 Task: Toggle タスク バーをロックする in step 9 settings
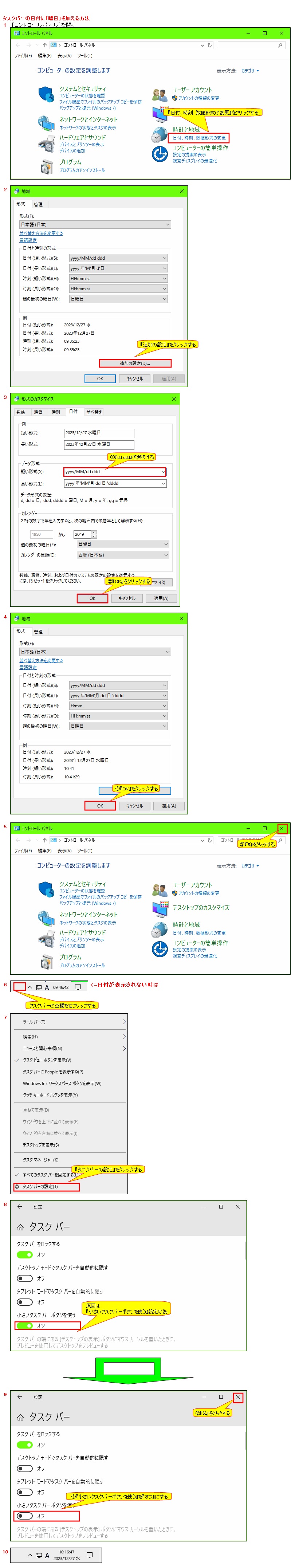24,1445
